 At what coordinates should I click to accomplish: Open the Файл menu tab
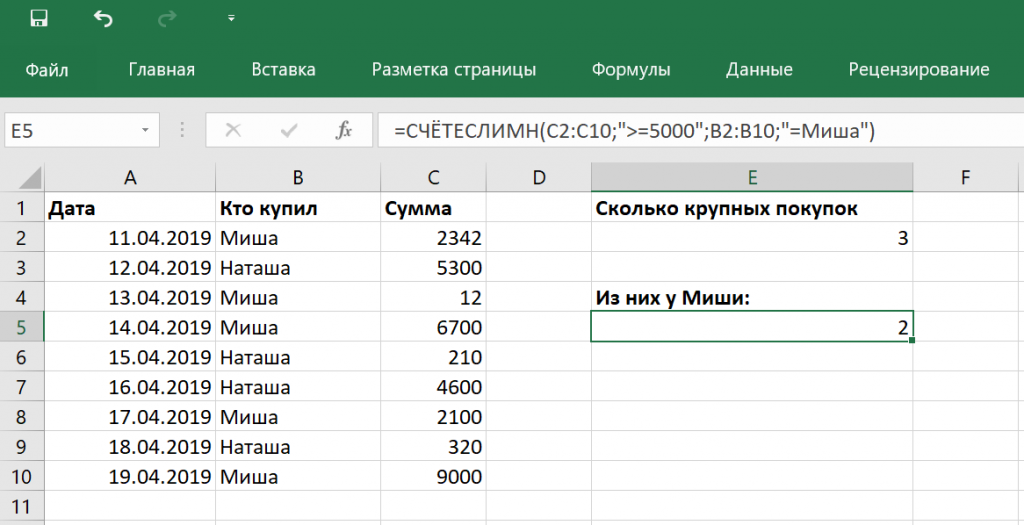click(x=47, y=69)
